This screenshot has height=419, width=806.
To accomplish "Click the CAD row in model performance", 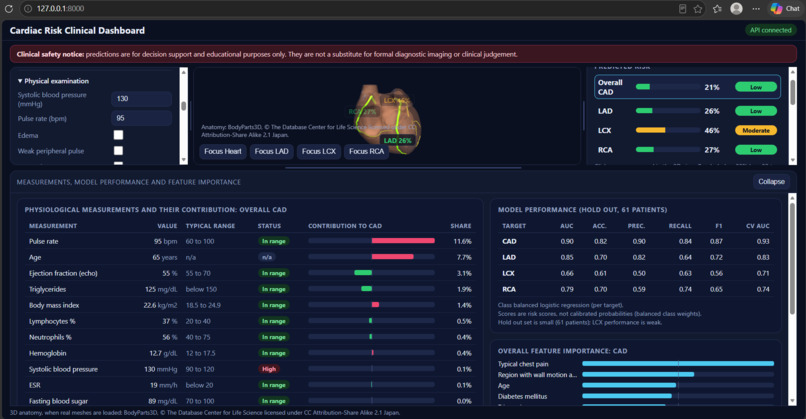I will pyautogui.click(x=636, y=241).
